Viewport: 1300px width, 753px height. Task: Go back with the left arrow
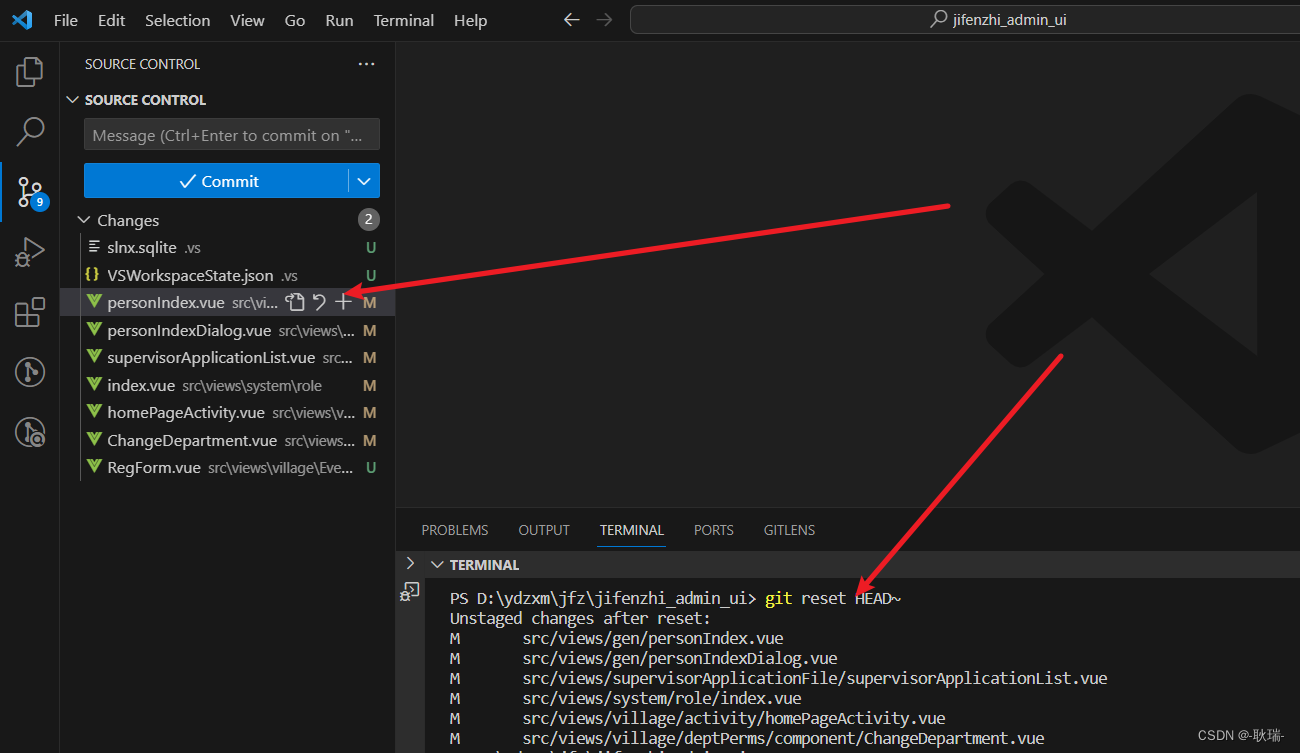pos(571,20)
